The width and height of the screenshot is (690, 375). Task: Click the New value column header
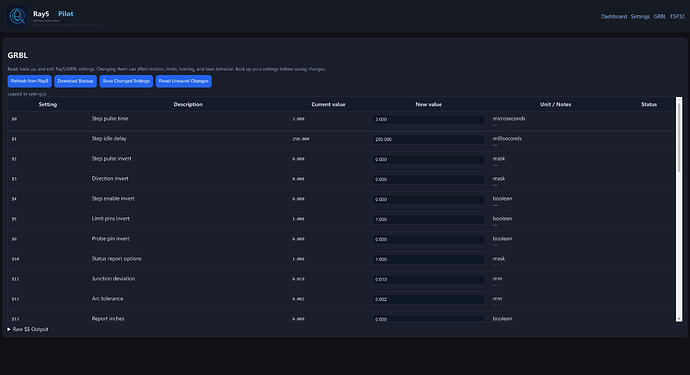pyautogui.click(x=429, y=104)
